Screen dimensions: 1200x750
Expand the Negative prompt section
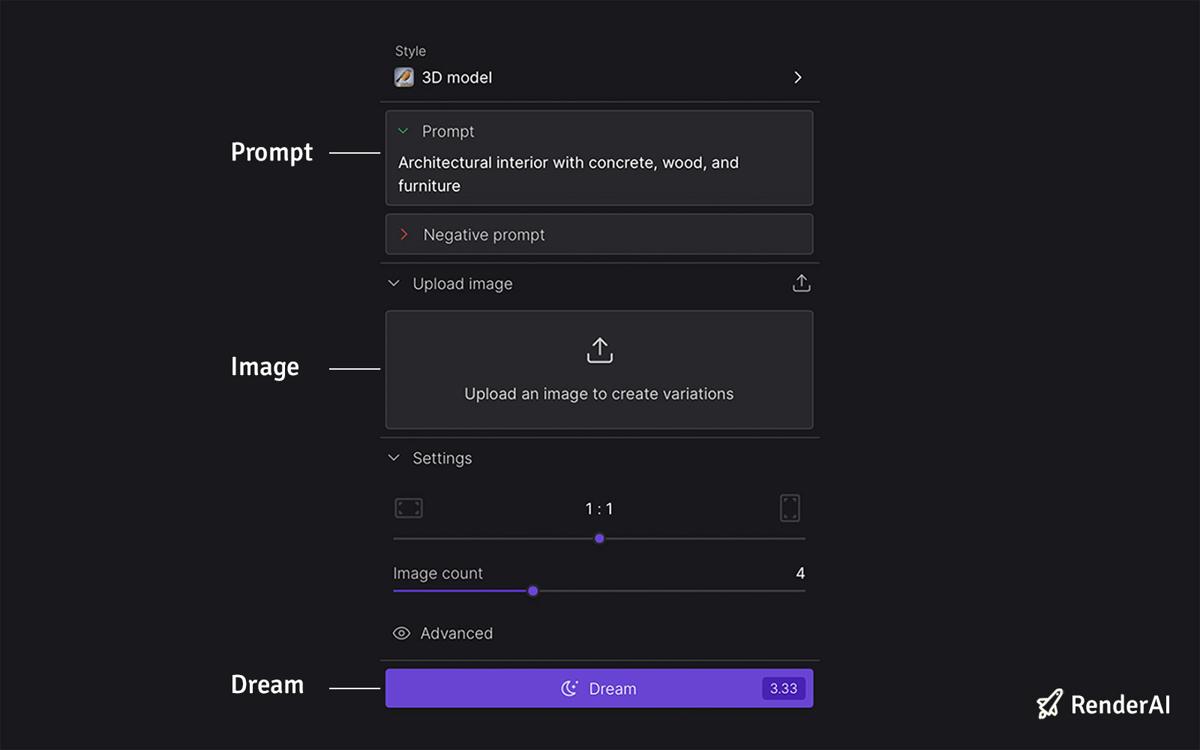[404, 234]
